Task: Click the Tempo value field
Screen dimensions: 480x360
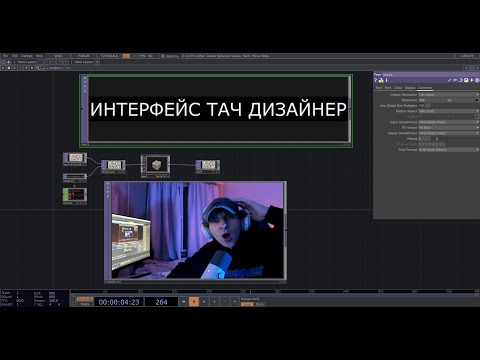Action: point(53,300)
